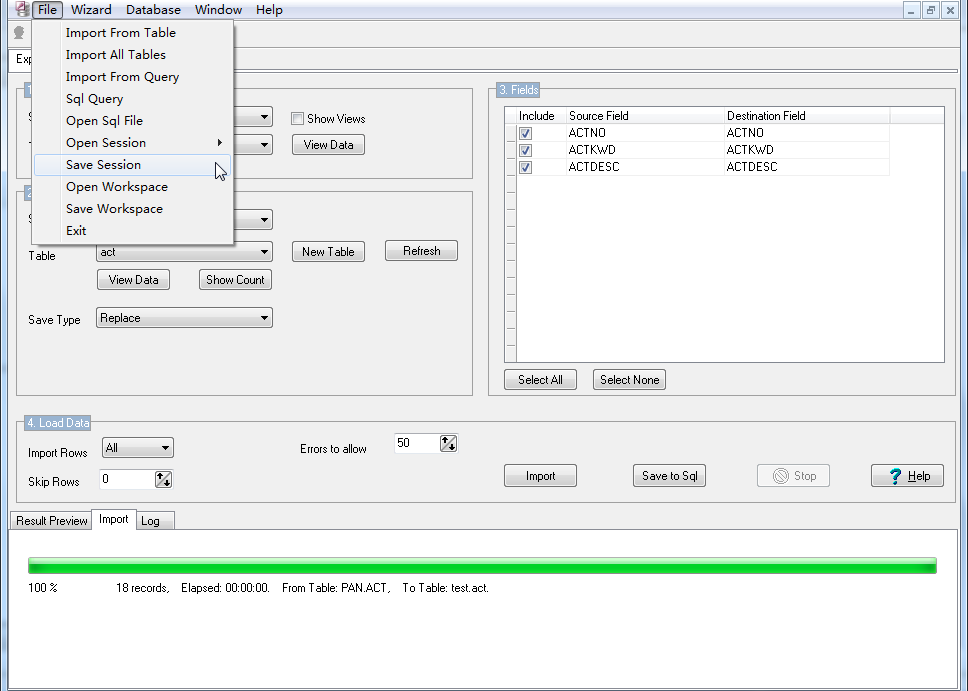Click the green import progress bar
The height and width of the screenshot is (691, 968).
[x=482, y=566]
